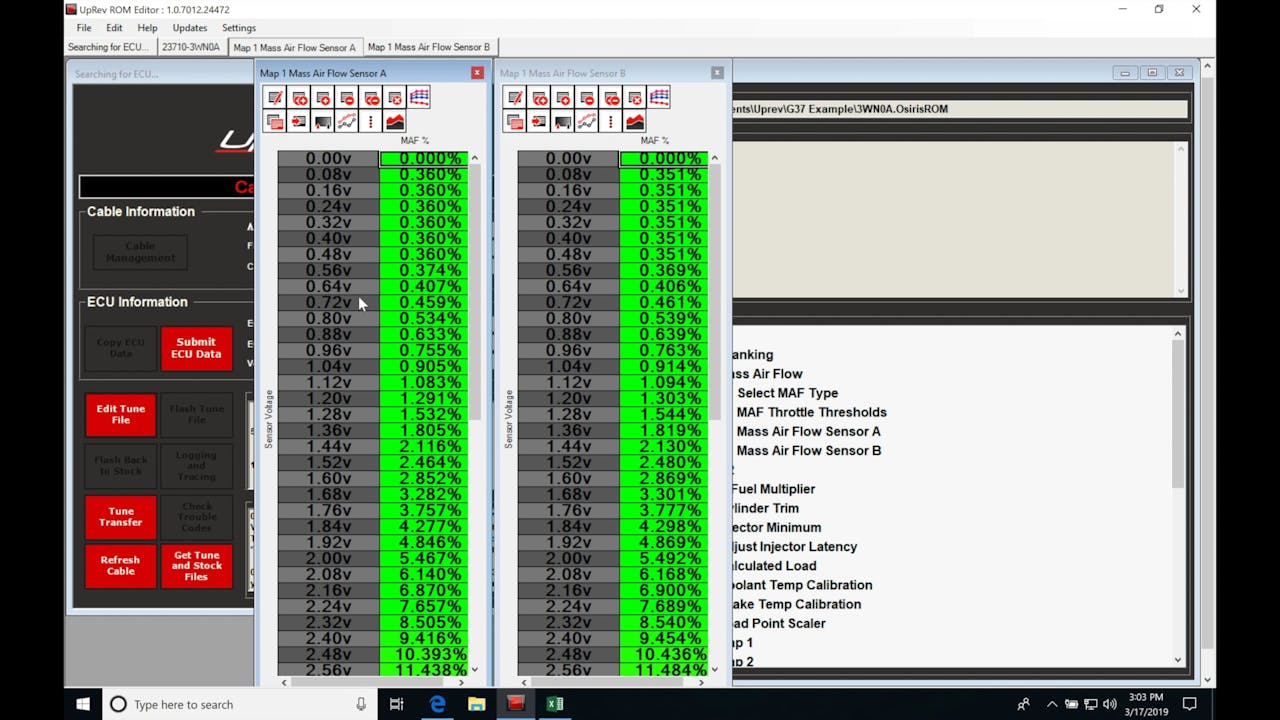Viewport: 1280px width, 720px height.
Task: Open the 3D mesh graph view for Sensor A
Action: [419, 97]
